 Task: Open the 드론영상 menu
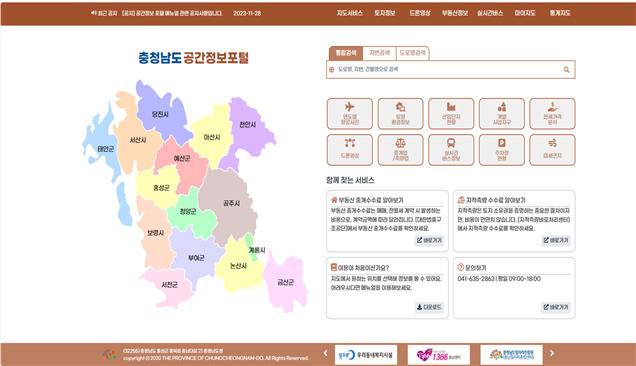click(420, 13)
